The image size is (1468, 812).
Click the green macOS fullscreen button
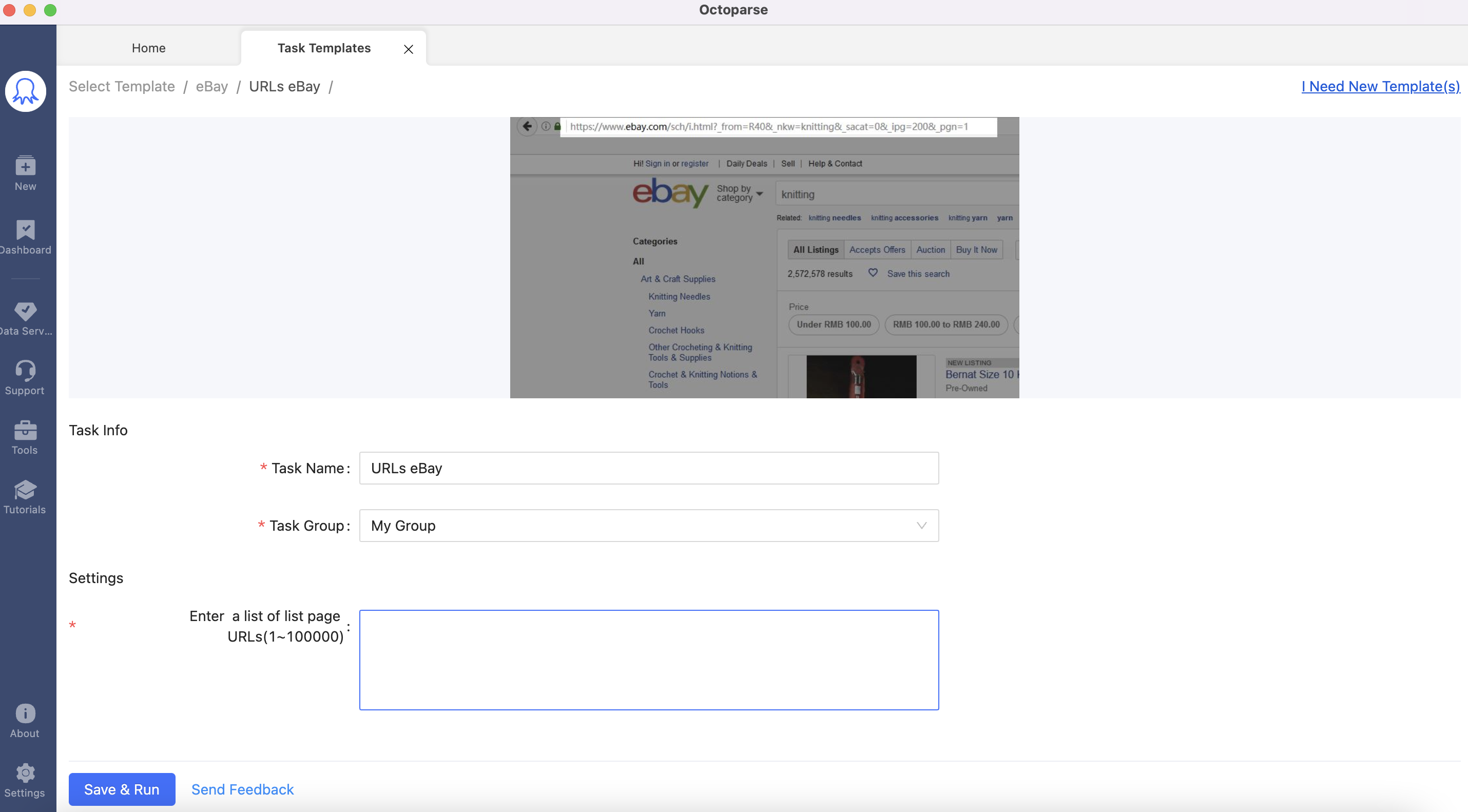coord(50,10)
